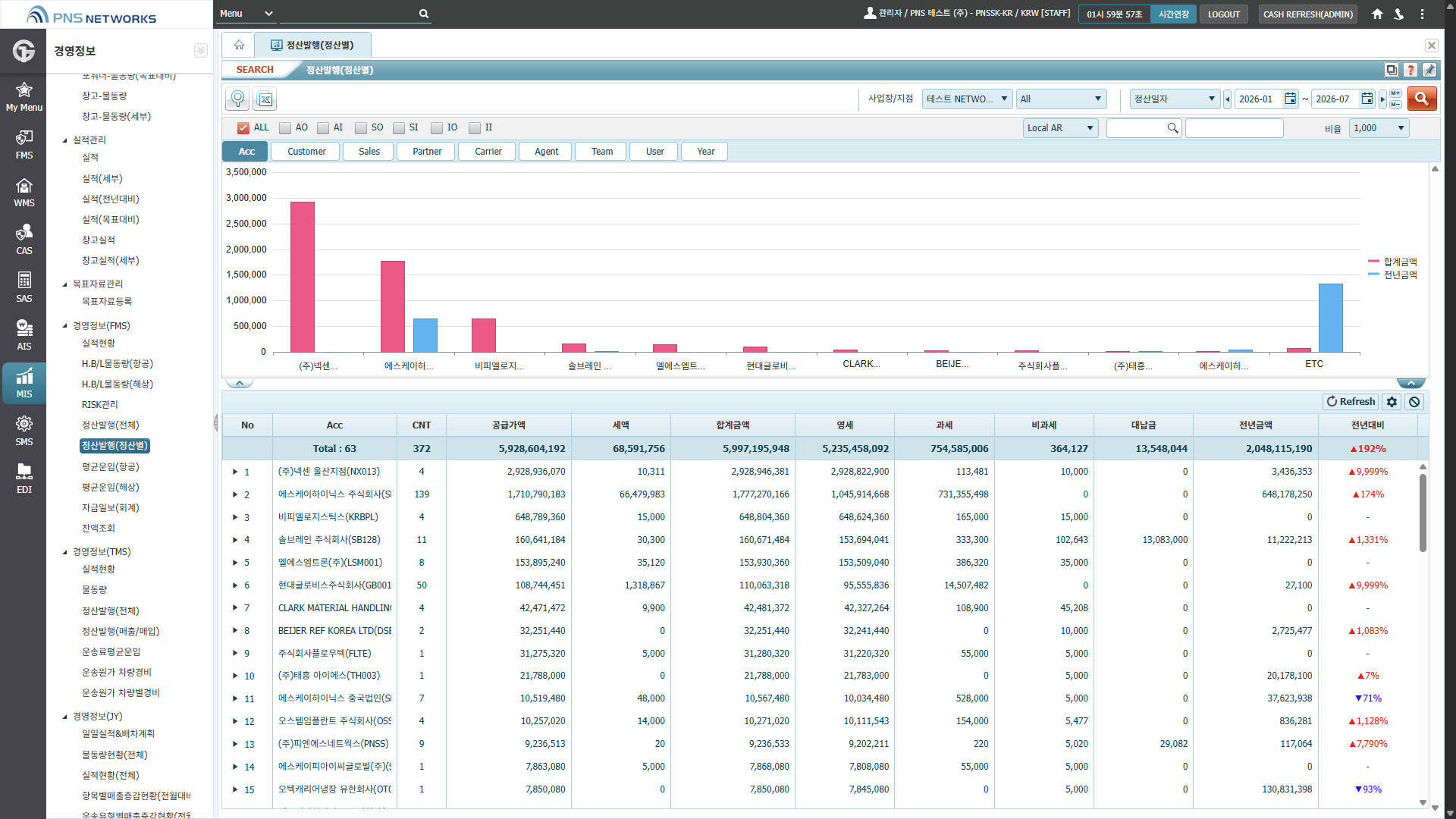Screen dimensions: 1456x819
Task: Click the Excel export icon
Action: (265, 99)
